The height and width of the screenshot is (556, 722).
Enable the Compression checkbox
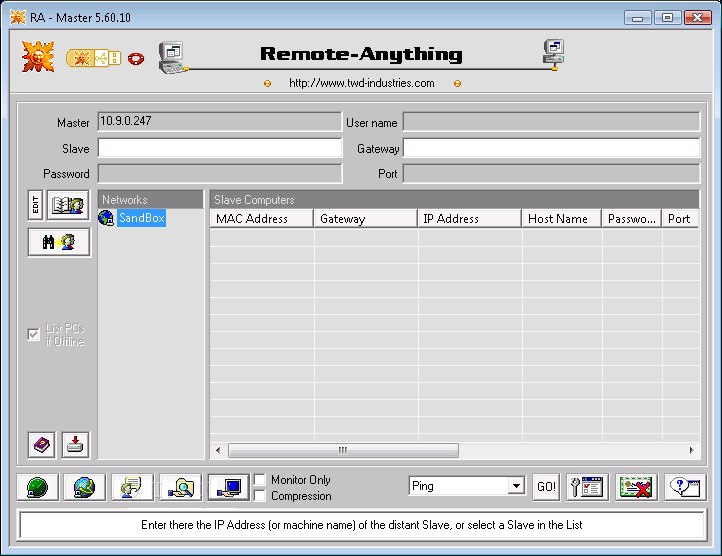(x=260, y=496)
